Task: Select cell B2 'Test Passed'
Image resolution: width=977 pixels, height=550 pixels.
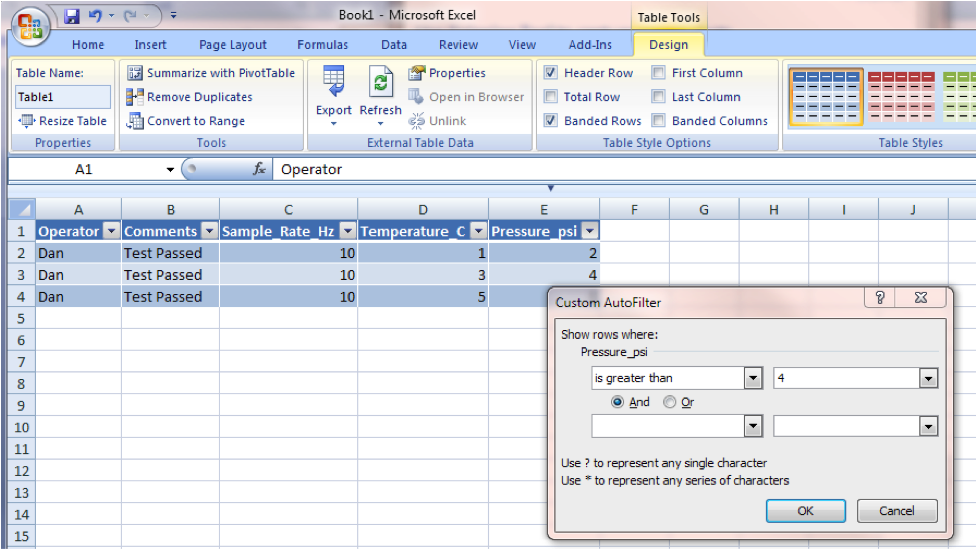Action: click(170, 253)
